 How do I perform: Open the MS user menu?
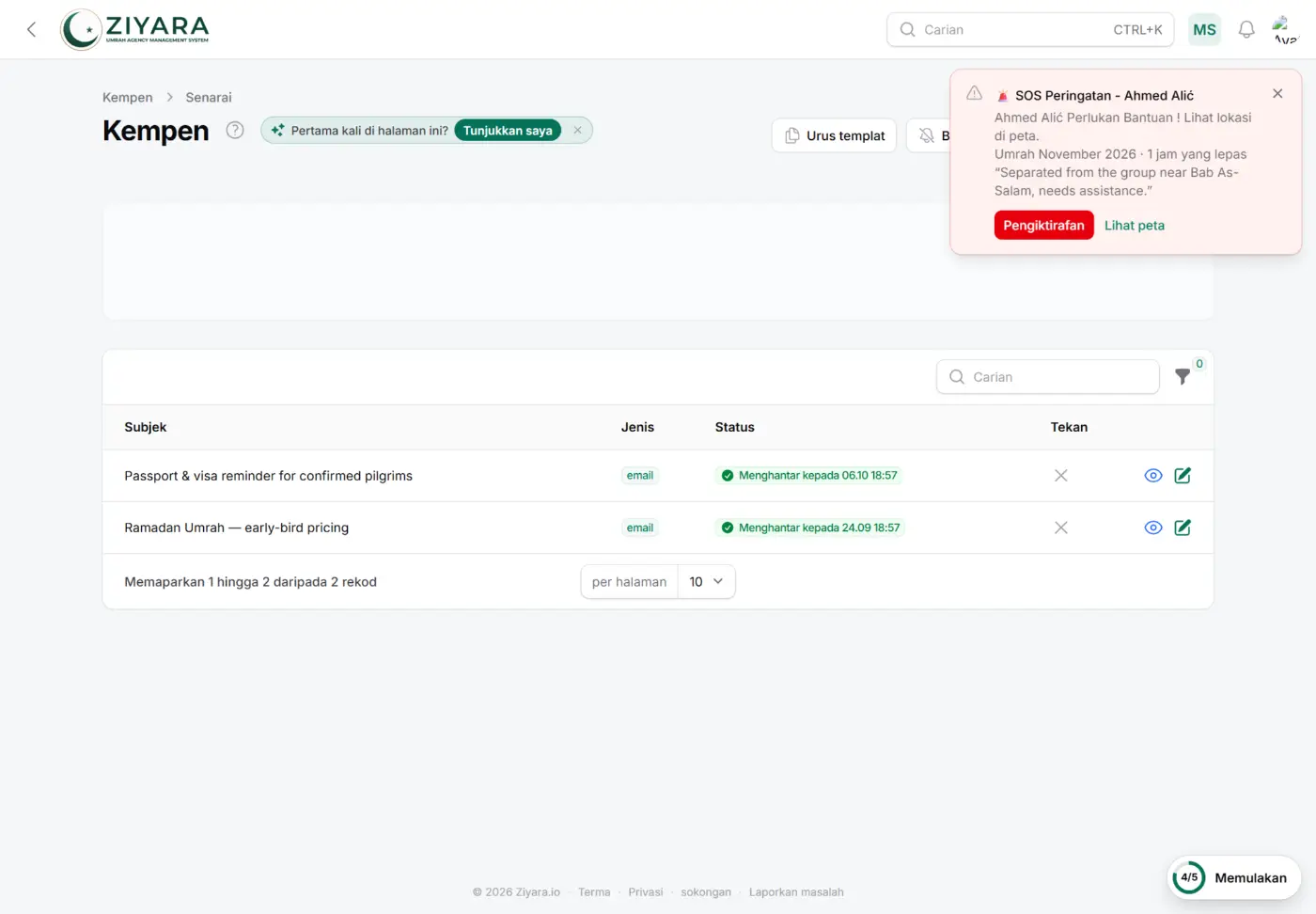(x=1204, y=29)
